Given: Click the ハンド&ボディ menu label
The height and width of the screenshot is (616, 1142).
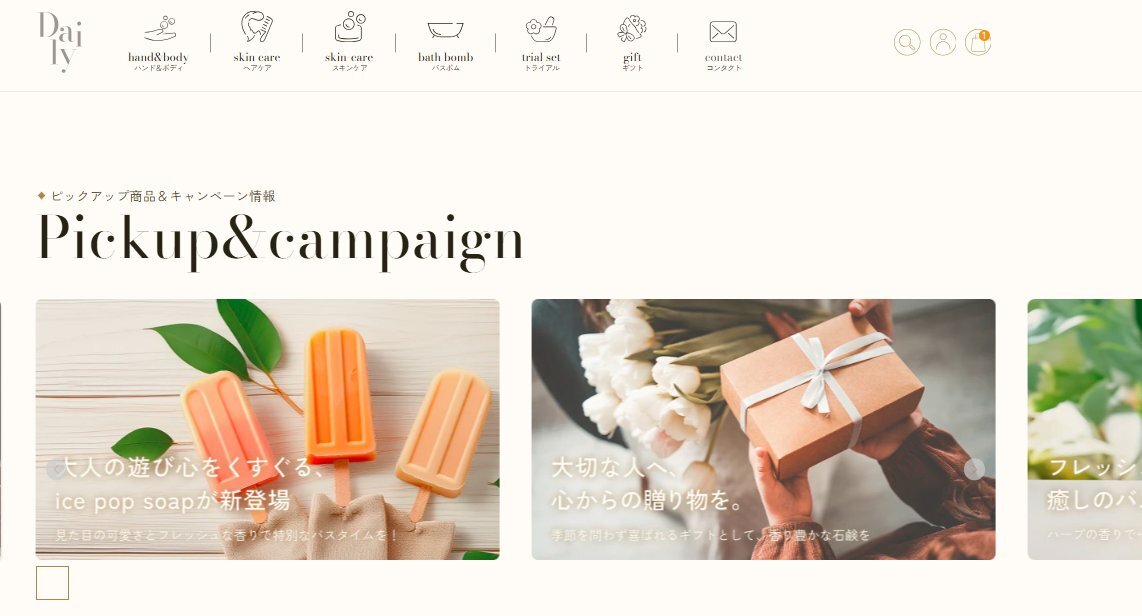Looking at the screenshot, I should click(158, 68).
